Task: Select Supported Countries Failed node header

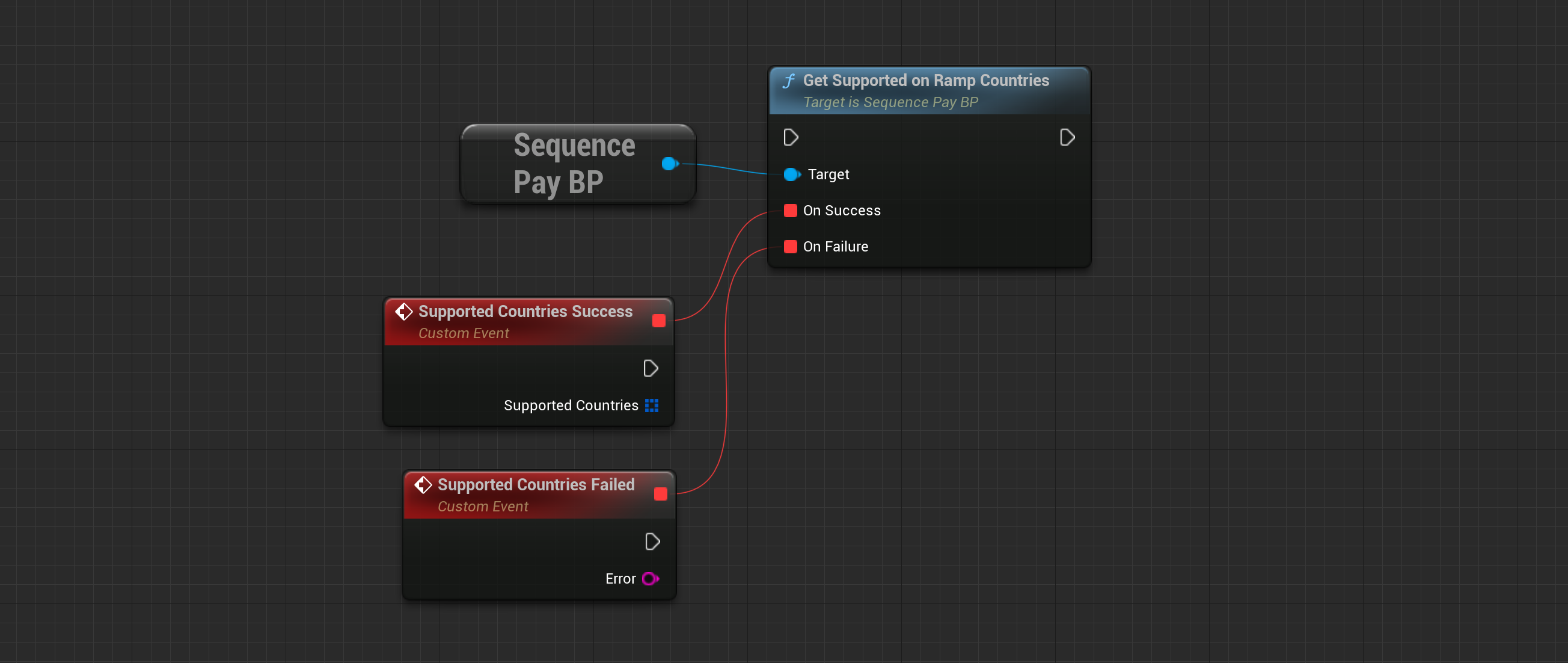Action: [x=536, y=485]
